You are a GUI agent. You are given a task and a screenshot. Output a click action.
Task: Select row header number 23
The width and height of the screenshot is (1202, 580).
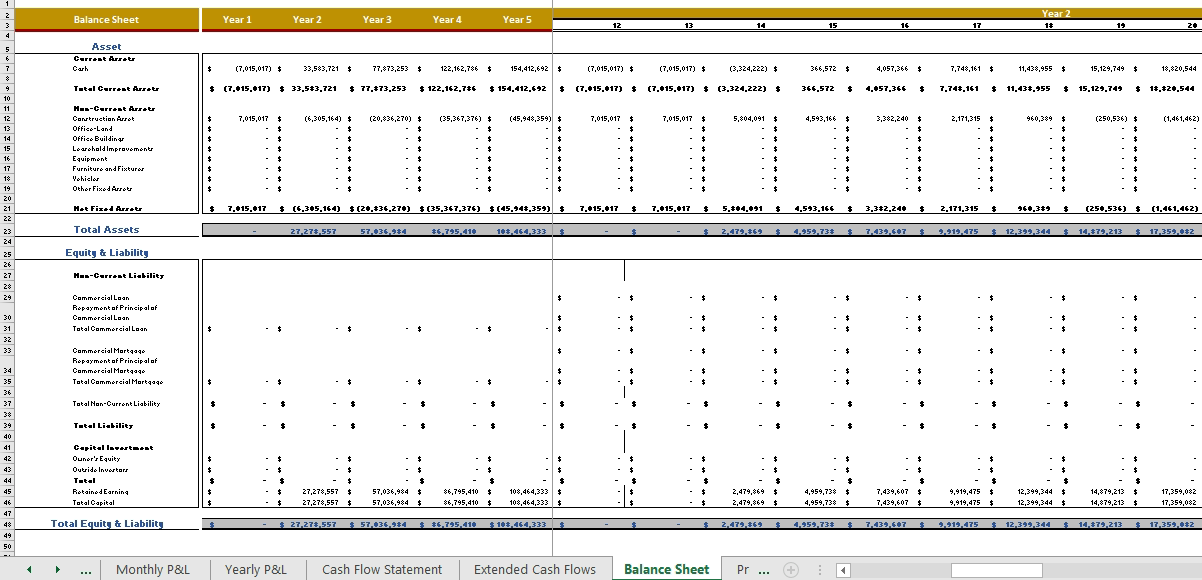(x=6, y=231)
